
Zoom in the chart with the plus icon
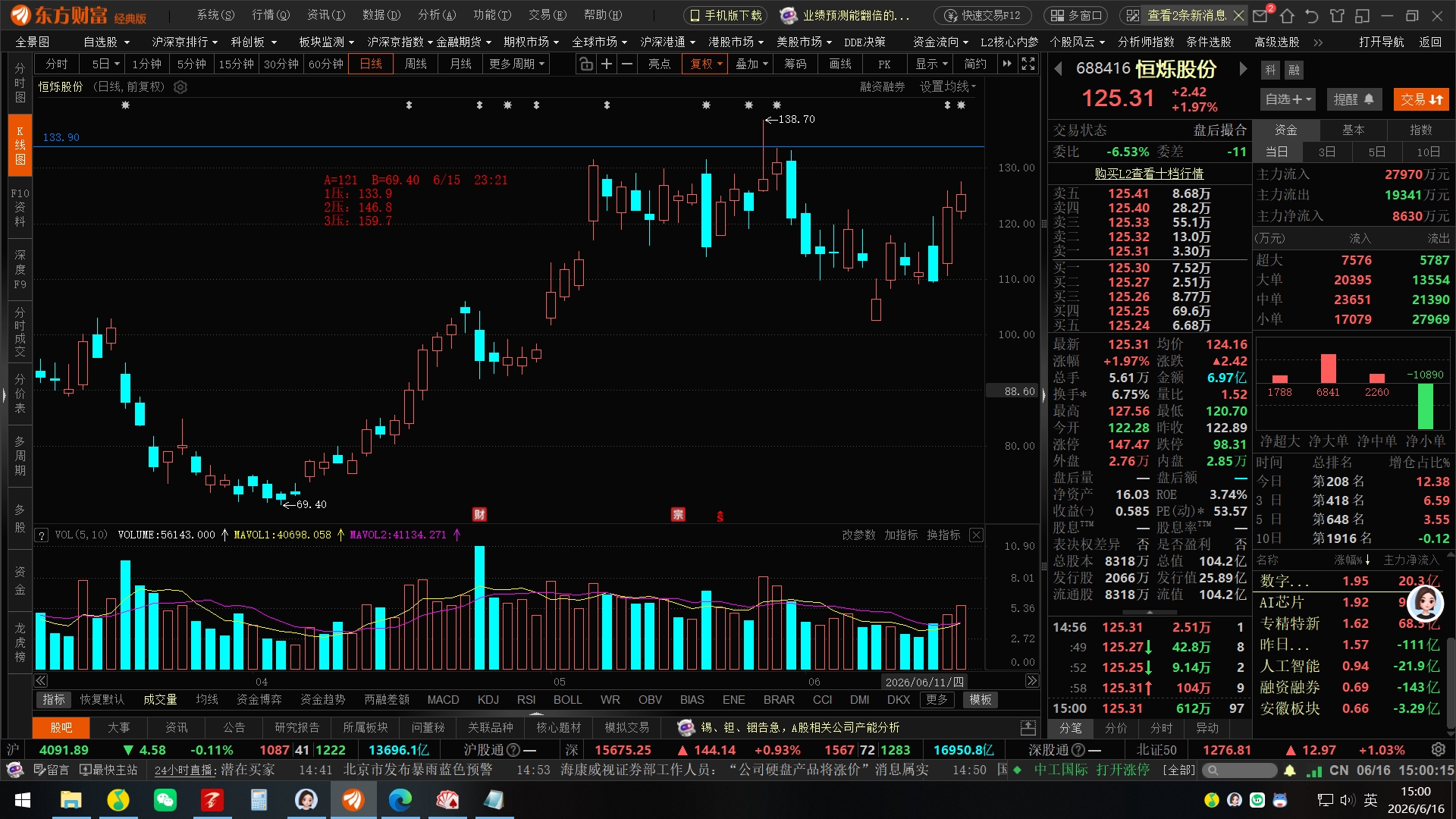click(x=607, y=64)
